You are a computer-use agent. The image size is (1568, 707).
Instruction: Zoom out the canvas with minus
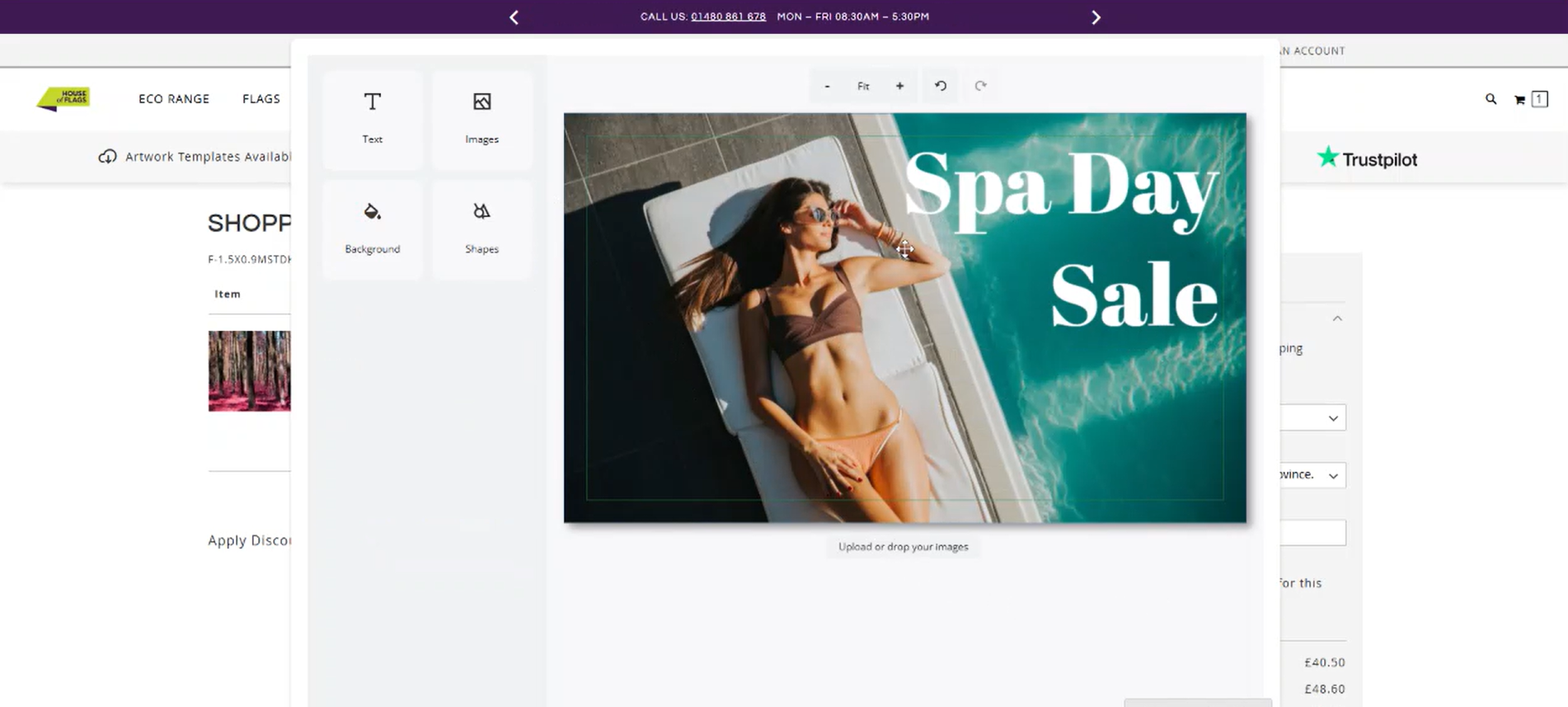tap(827, 86)
